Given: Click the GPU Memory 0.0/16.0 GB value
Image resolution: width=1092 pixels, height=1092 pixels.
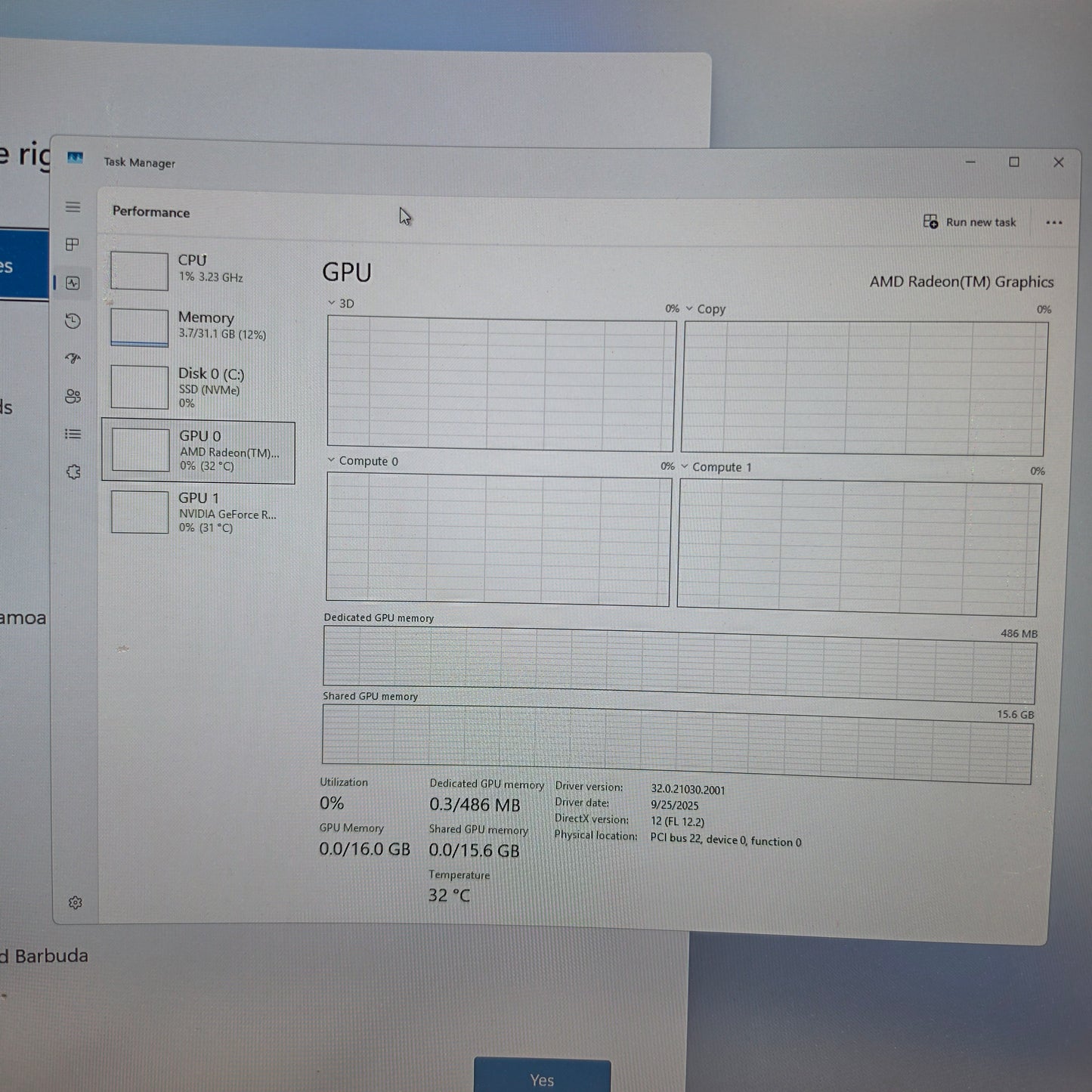Looking at the screenshot, I should tap(364, 849).
